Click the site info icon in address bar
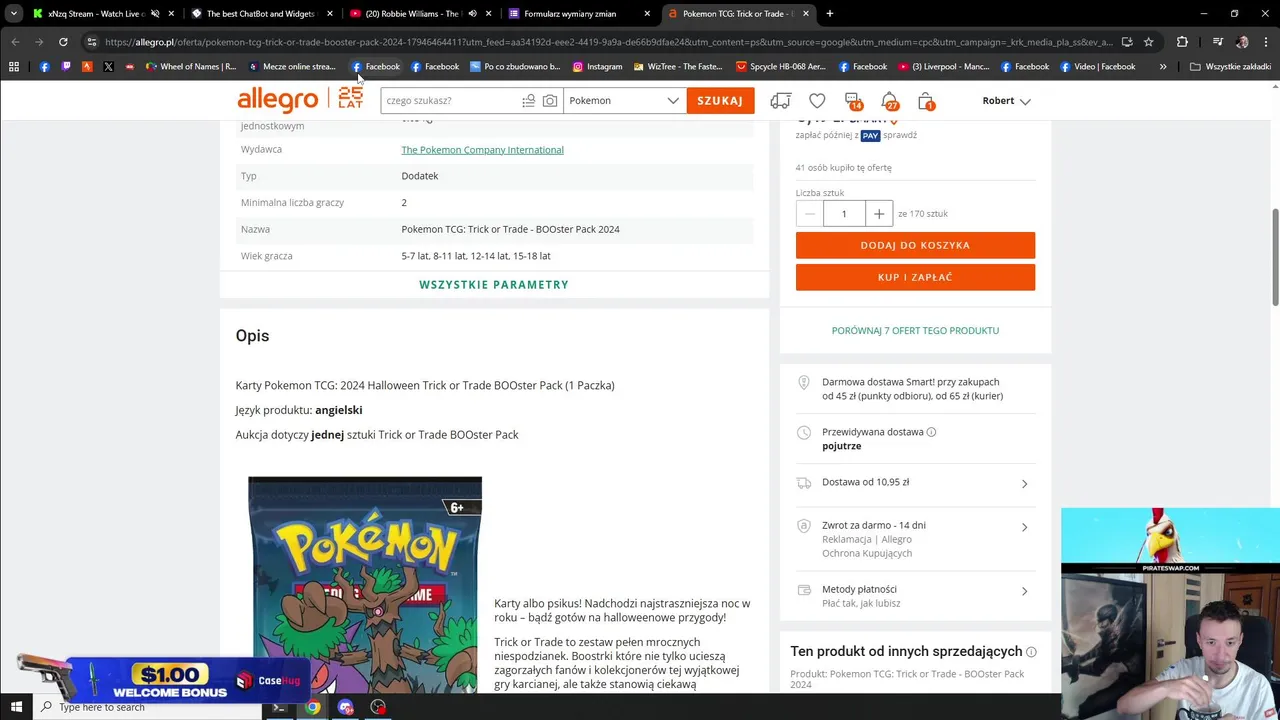This screenshot has width=1280, height=720. pos(91,42)
